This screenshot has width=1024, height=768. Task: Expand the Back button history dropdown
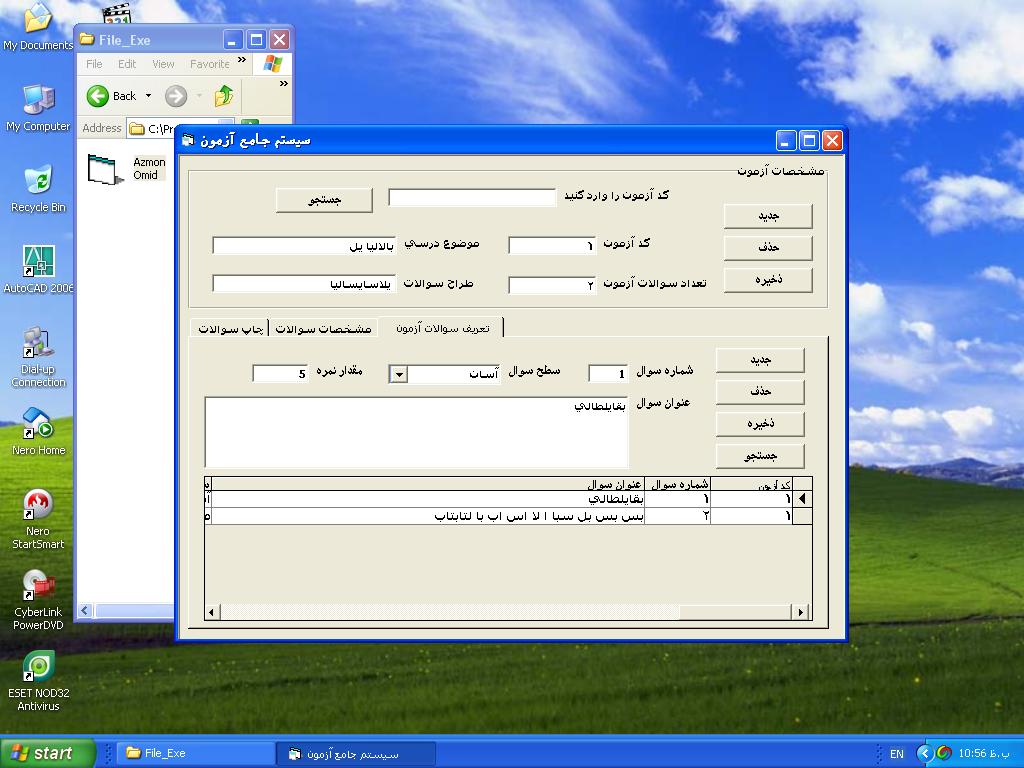tap(148, 97)
